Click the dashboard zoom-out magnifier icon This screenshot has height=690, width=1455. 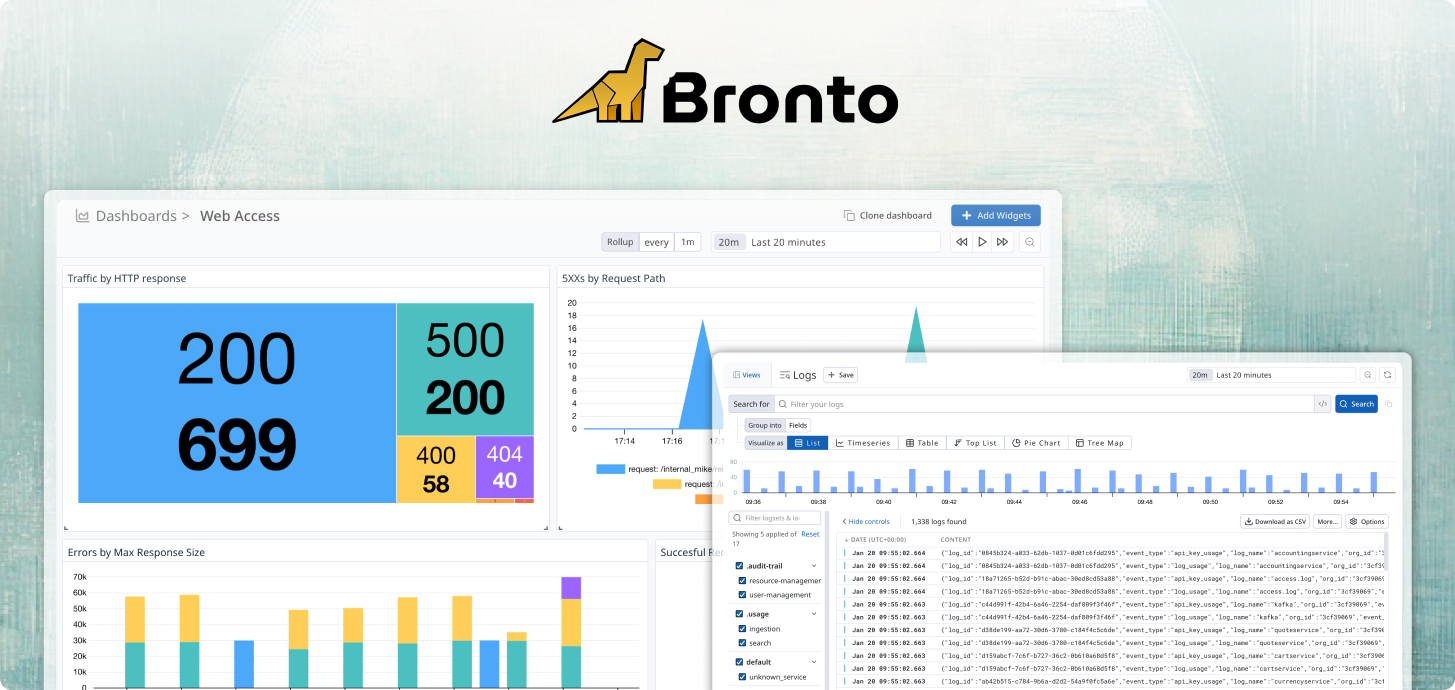(1030, 242)
